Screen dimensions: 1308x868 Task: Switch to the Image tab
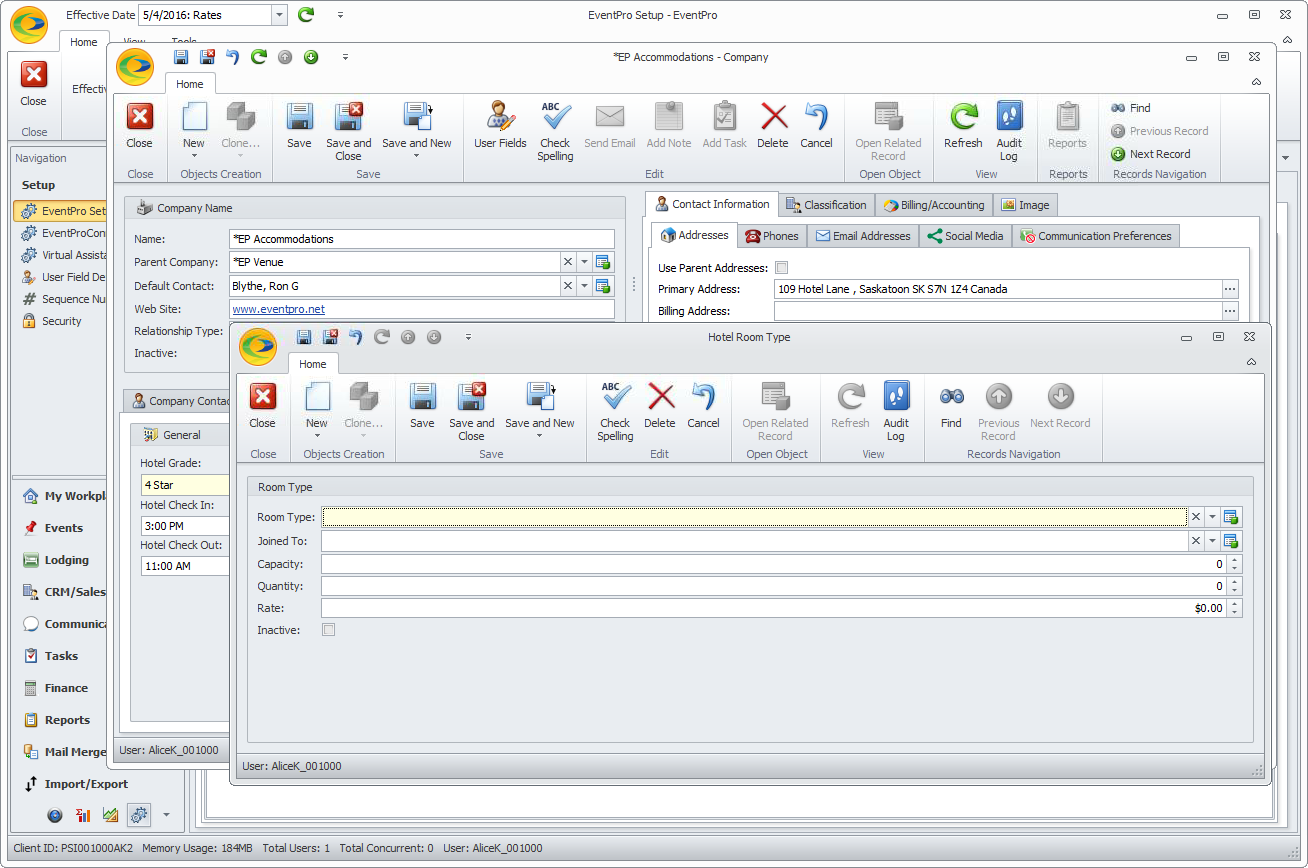tap(1025, 205)
